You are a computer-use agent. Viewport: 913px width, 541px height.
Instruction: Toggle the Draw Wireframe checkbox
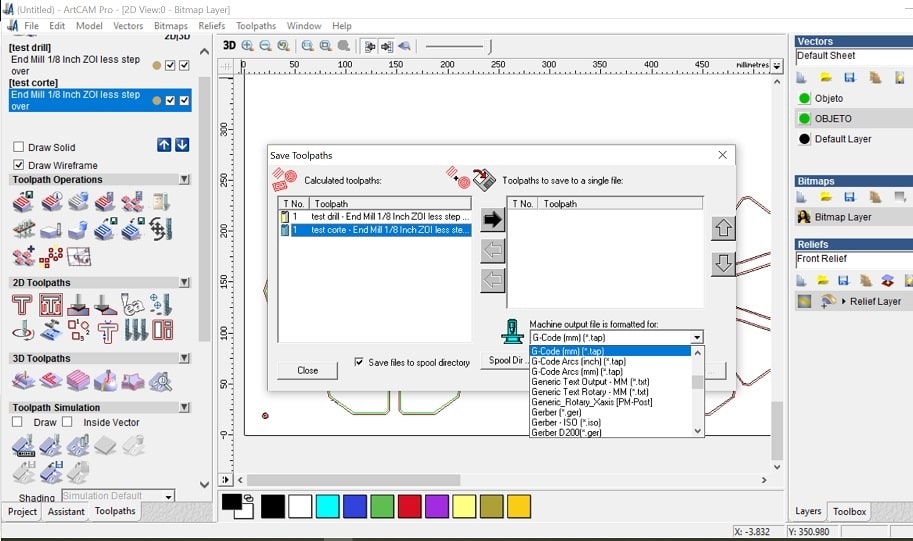19,165
